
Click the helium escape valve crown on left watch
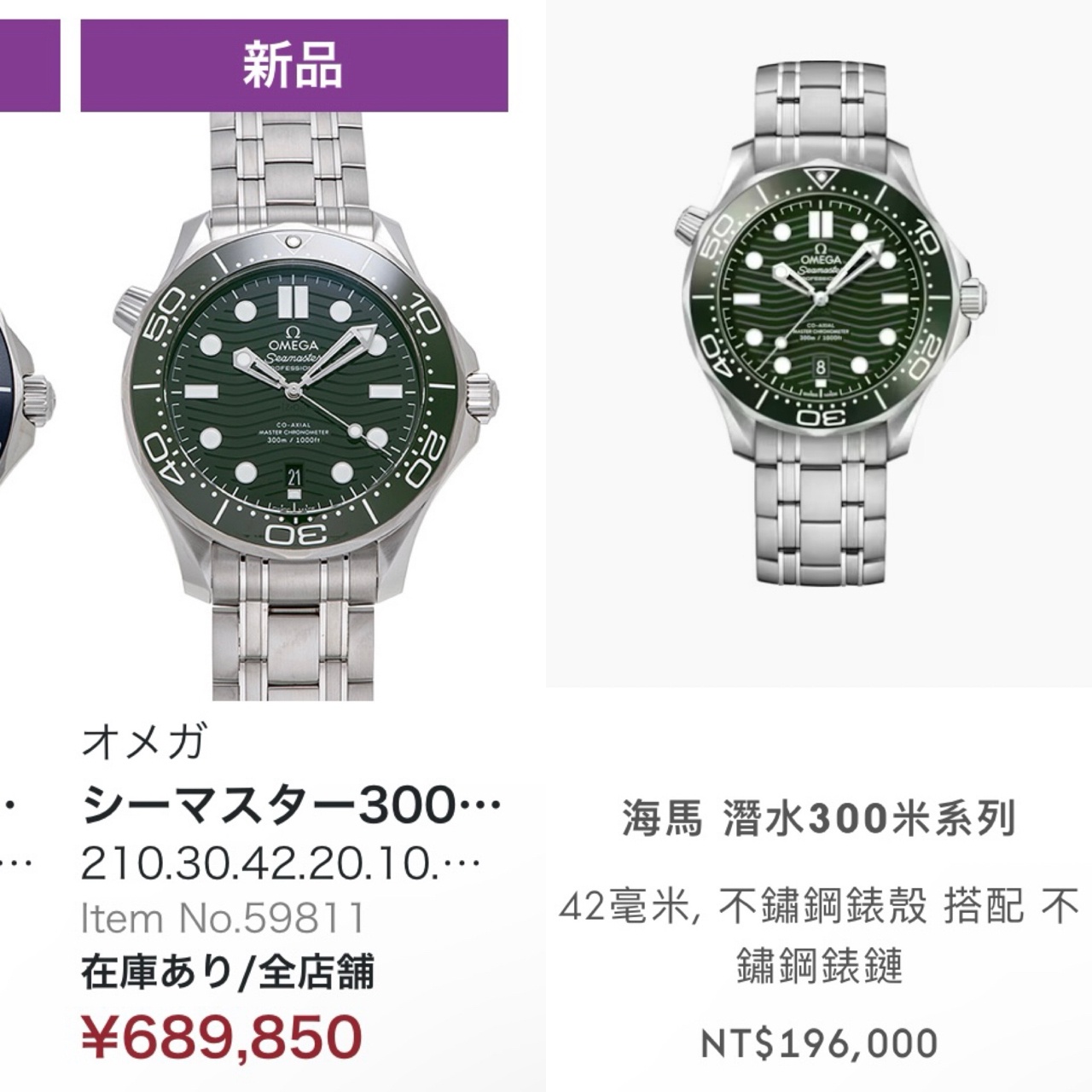pyautogui.click(x=133, y=305)
